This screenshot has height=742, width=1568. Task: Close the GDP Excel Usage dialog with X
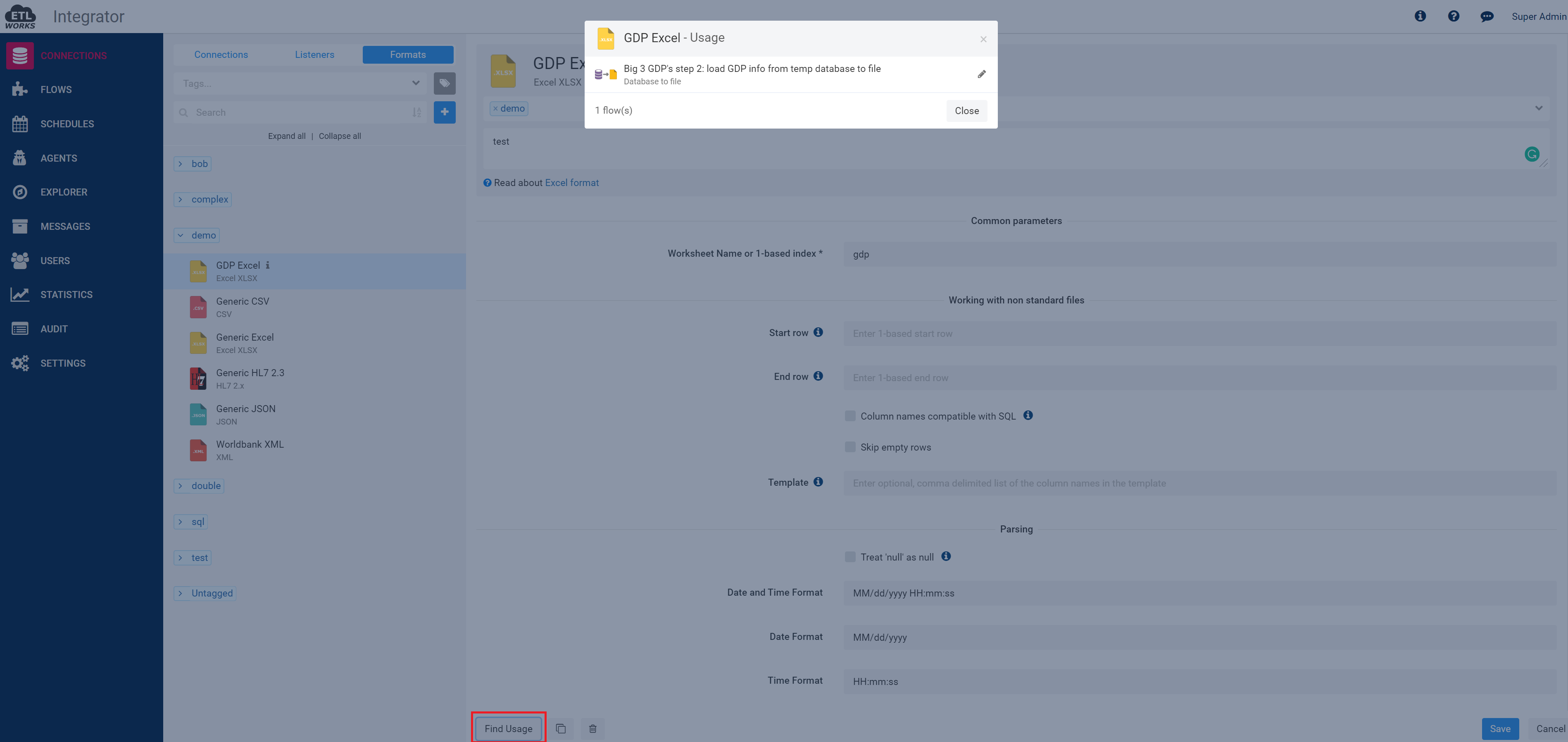[983, 39]
